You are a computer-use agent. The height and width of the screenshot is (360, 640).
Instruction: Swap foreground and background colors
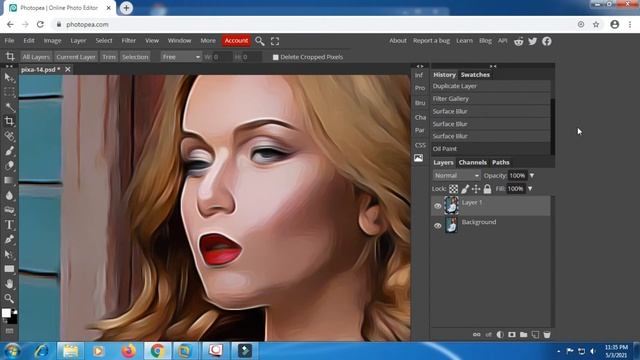click(15, 312)
